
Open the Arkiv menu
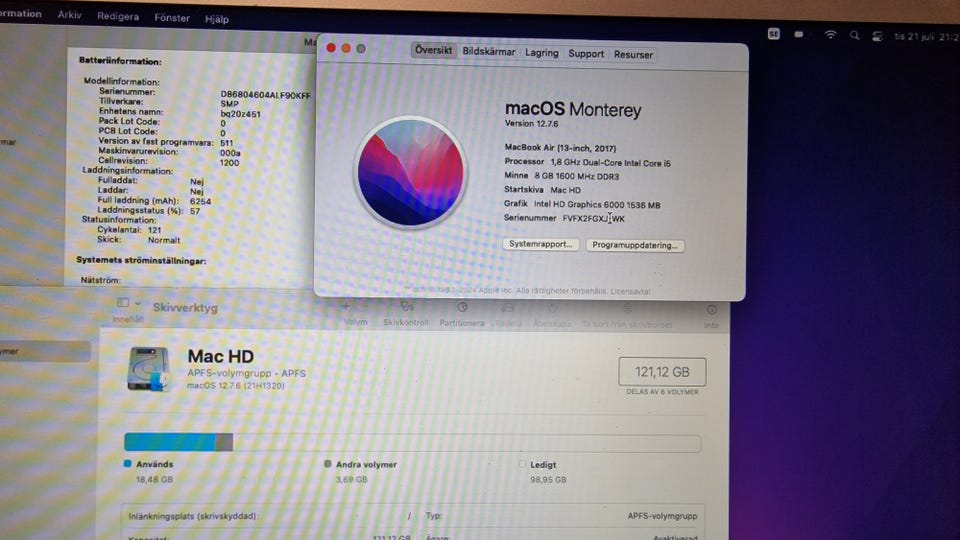[x=69, y=15]
